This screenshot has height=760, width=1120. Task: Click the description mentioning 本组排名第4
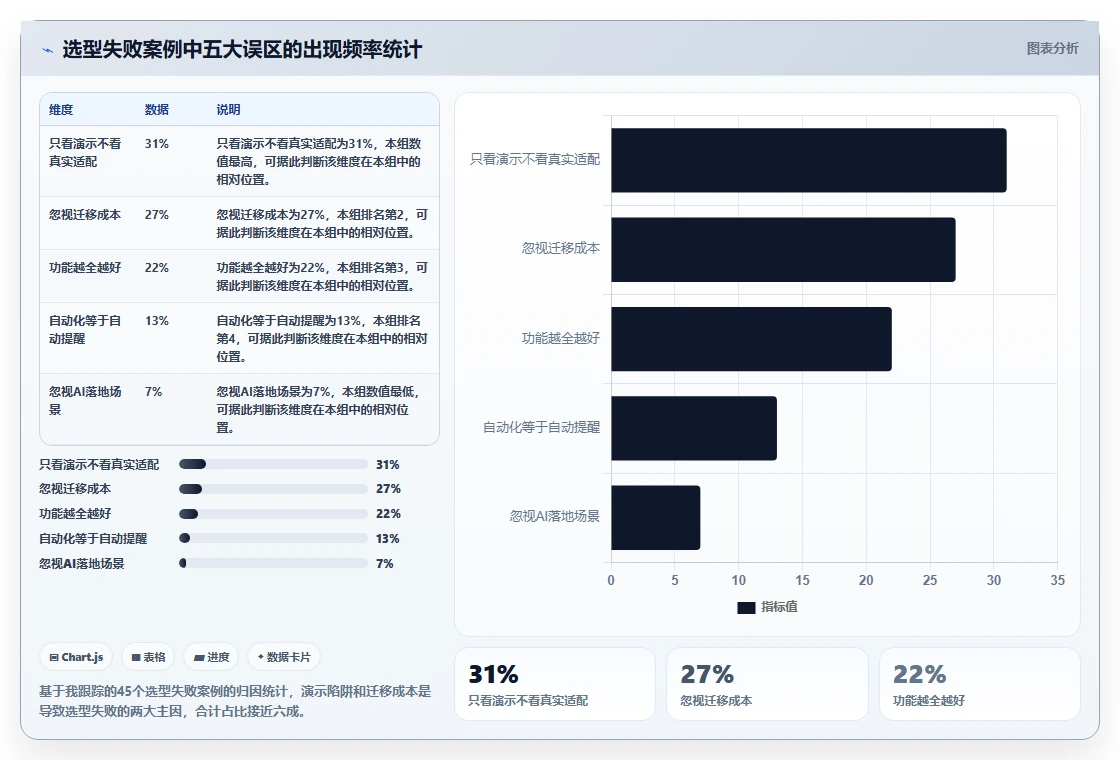tap(322, 339)
